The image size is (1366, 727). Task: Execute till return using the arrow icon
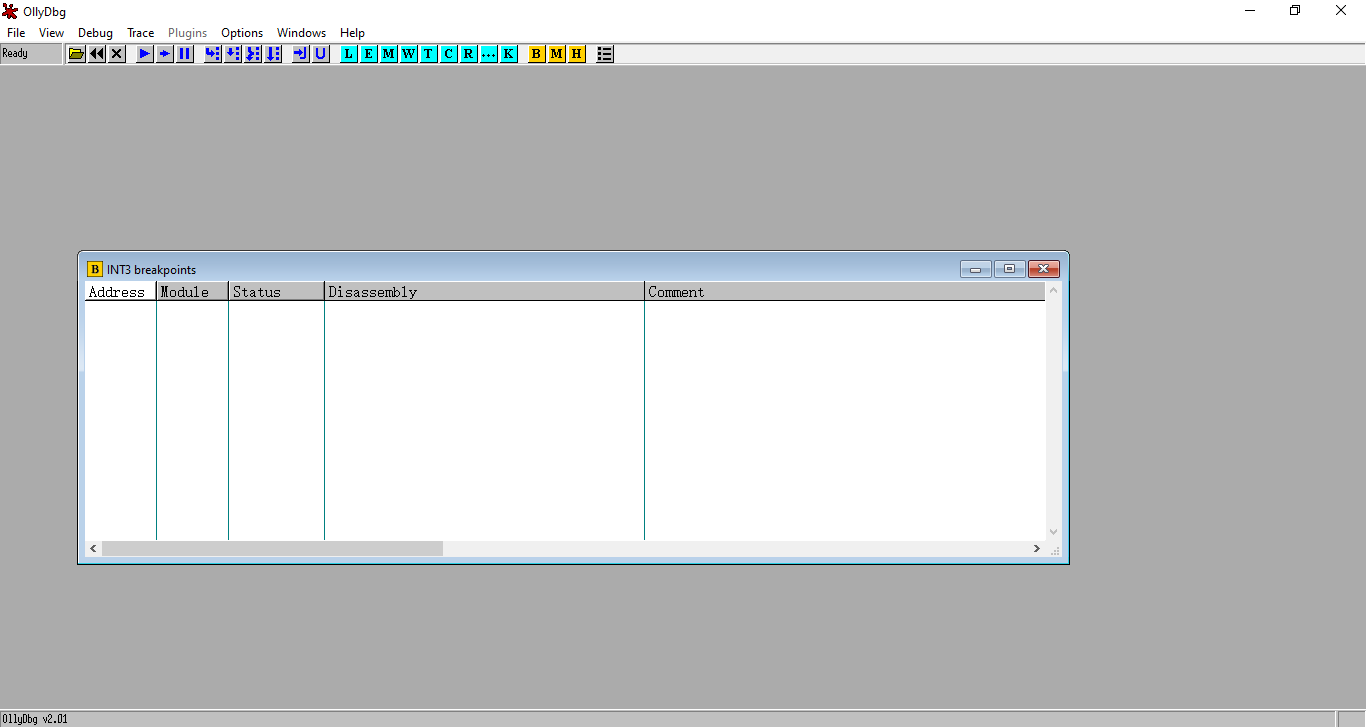pos(301,54)
